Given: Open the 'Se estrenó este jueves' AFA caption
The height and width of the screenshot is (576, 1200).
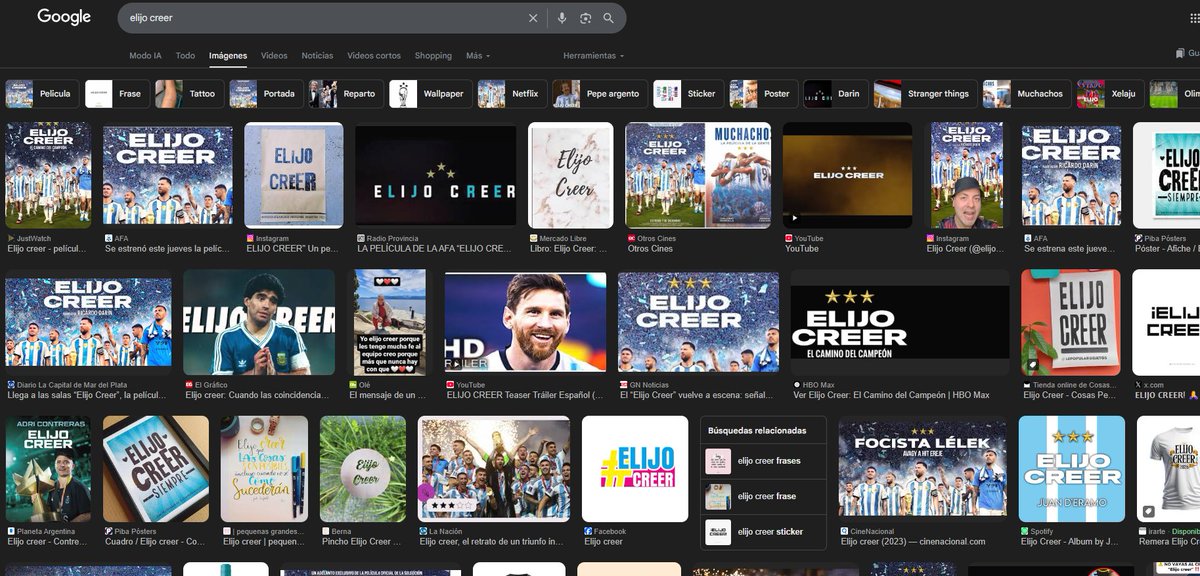Looking at the screenshot, I should point(168,248).
